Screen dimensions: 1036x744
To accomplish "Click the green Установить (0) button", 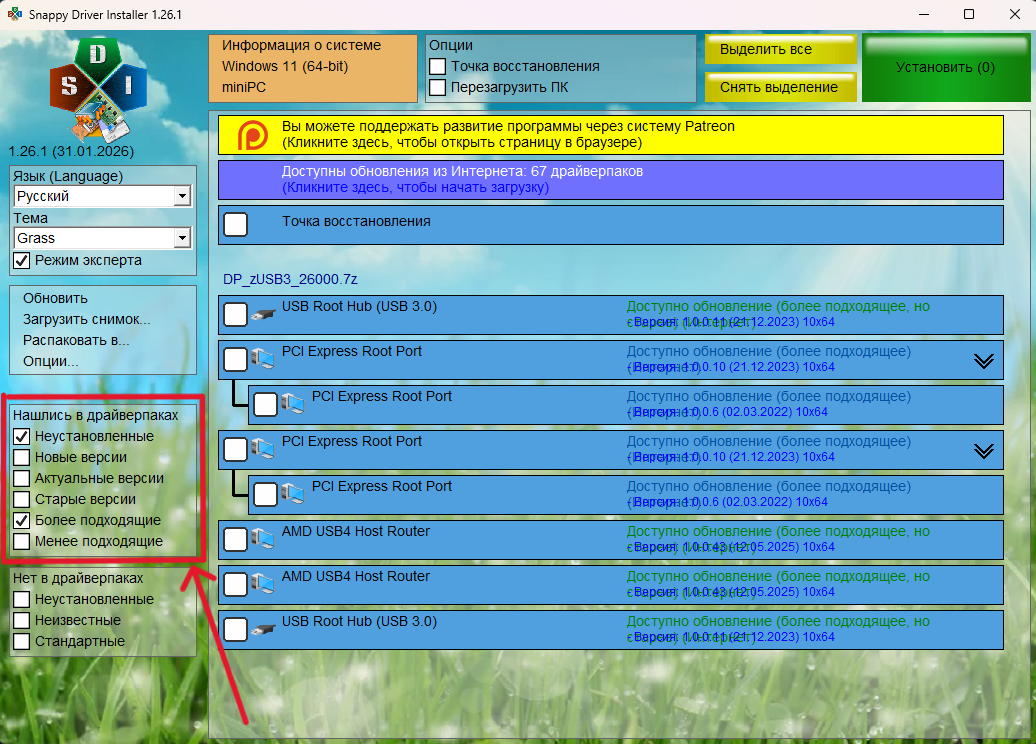I will 945,67.
